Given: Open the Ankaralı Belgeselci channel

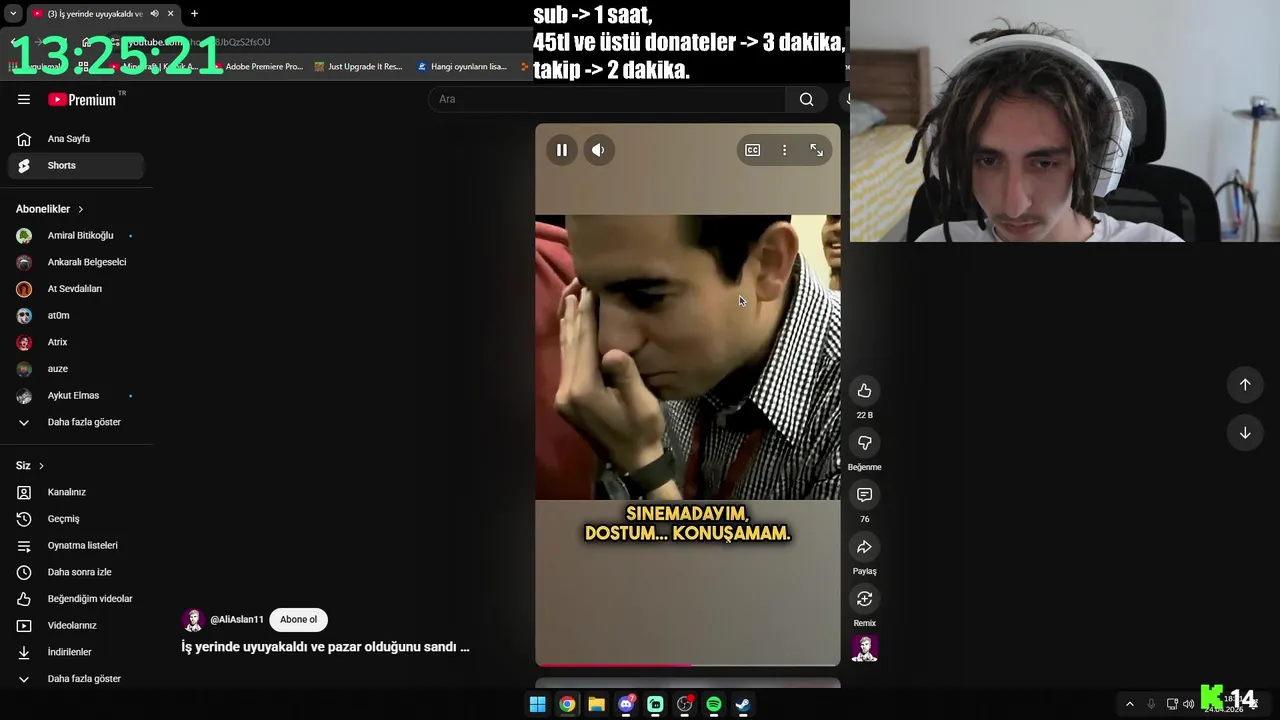Looking at the screenshot, I should [x=76, y=262].
